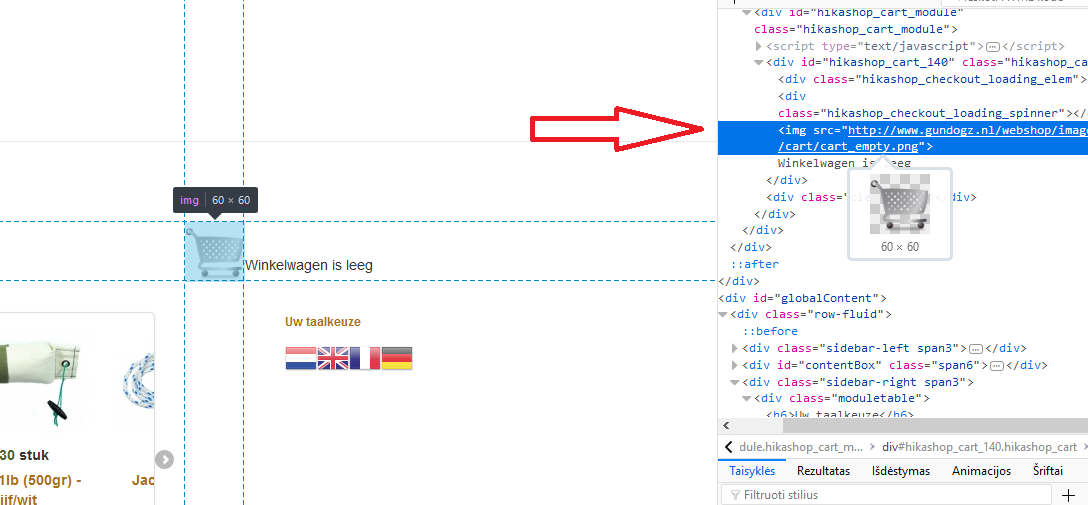1088x505 pixels.
Task: Switch to the Išdėstymas tab
Action: 901,471
